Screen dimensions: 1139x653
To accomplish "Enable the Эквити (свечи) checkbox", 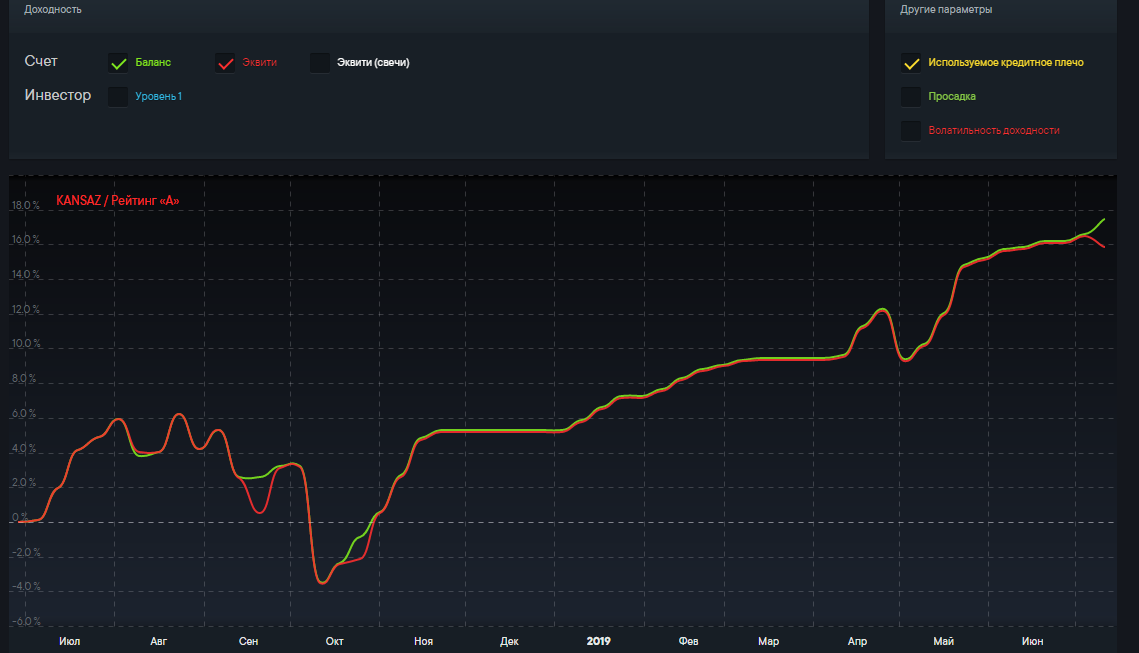I will 320,63.
